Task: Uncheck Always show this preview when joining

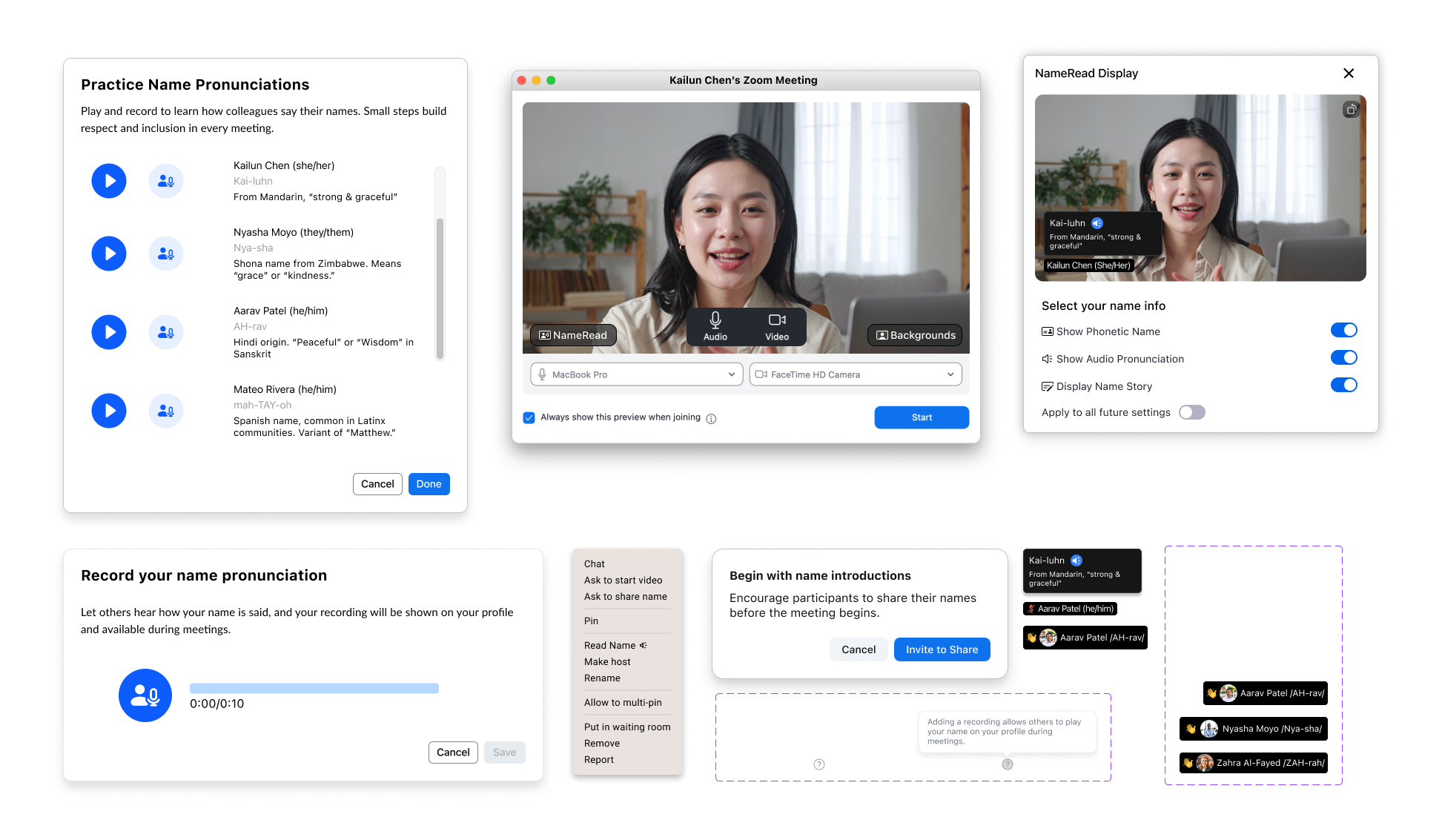Action: [x=529, y=417]
